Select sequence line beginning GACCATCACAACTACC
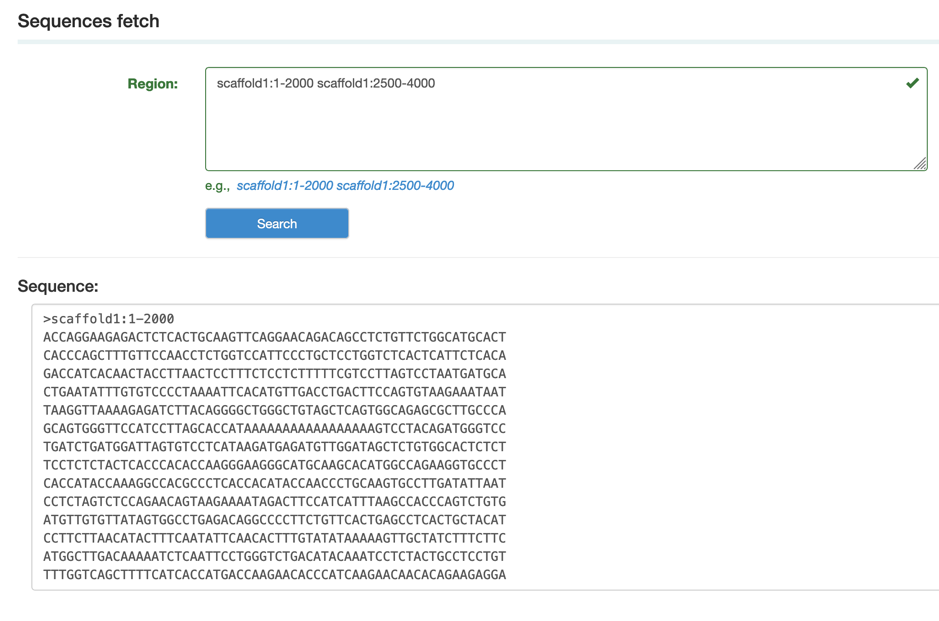939x621 pixels. 274,374
